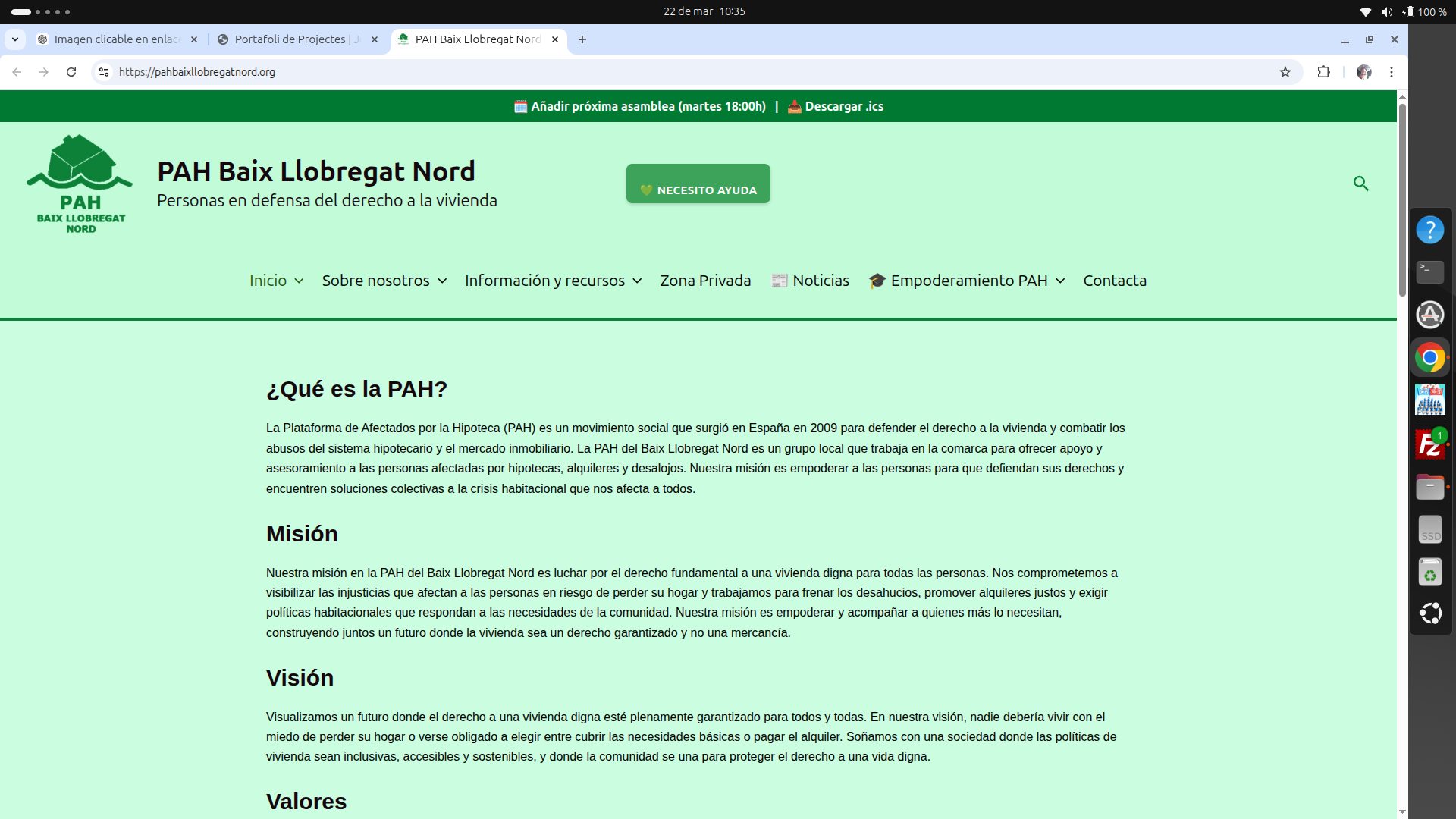This screenshot has height=819, width=1456.
Task: Expand Información y recursos submenu chevron
Action: pyautogui.click(x=637, y=281)
